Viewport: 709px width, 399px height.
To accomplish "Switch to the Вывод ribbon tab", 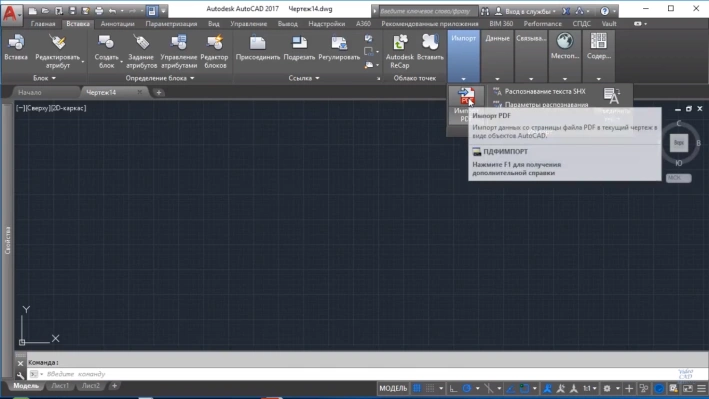I will pos(288,24).
